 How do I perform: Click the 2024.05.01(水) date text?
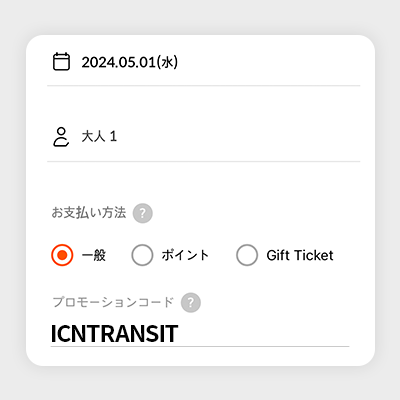tap(130, 62)
